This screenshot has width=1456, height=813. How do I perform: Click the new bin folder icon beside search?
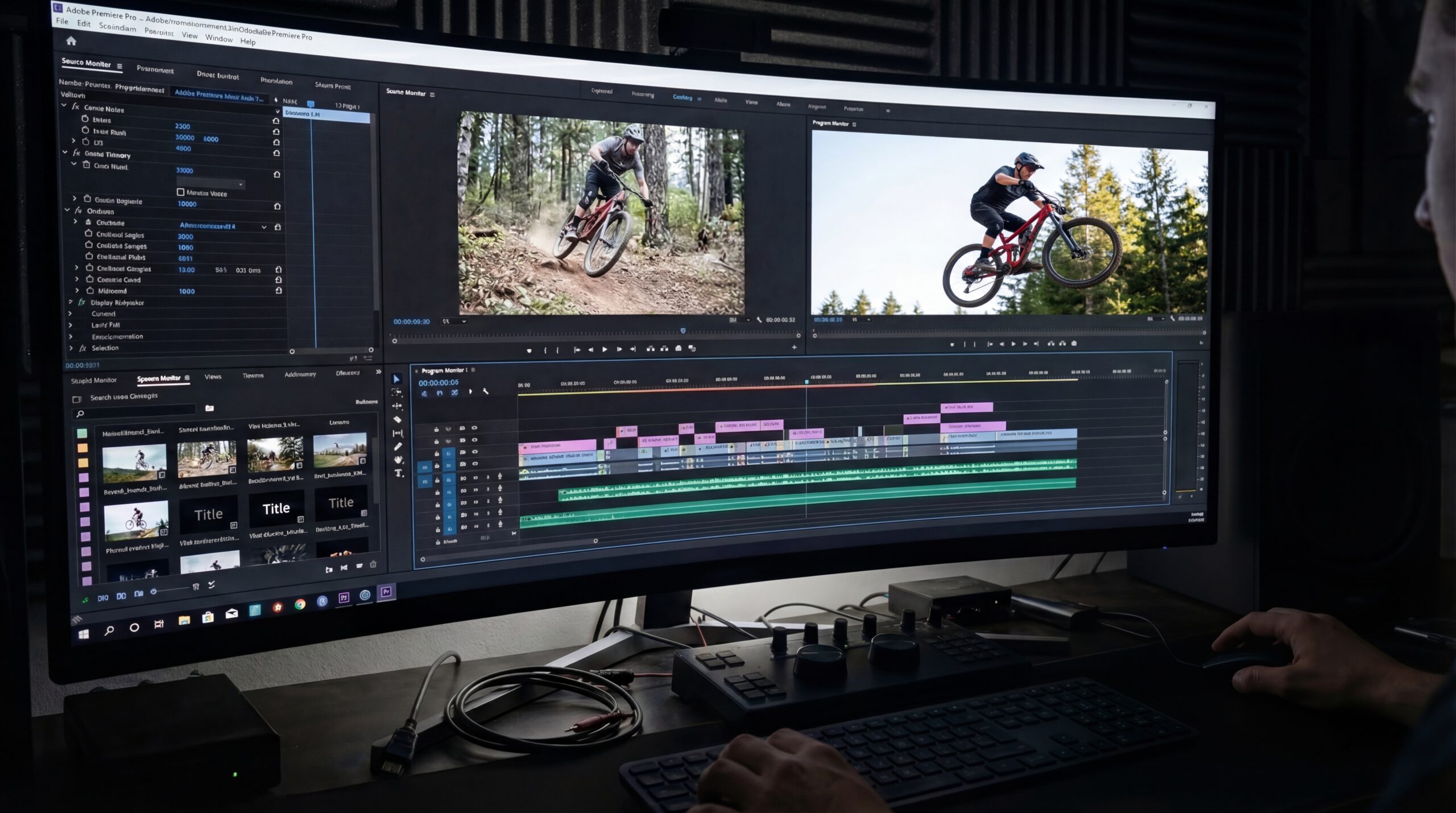click(209, 408)
